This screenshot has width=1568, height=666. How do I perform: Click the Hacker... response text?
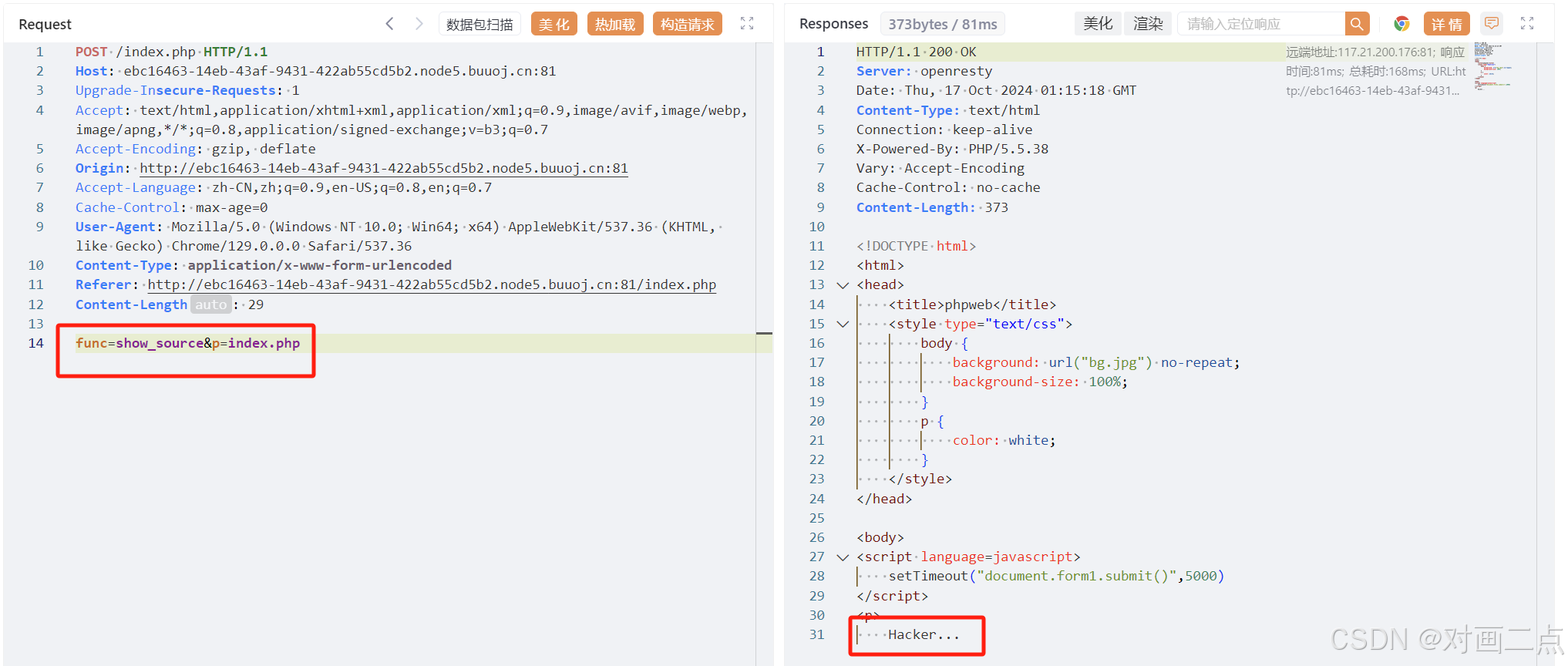pyautogui.click(x=924, y=634)
